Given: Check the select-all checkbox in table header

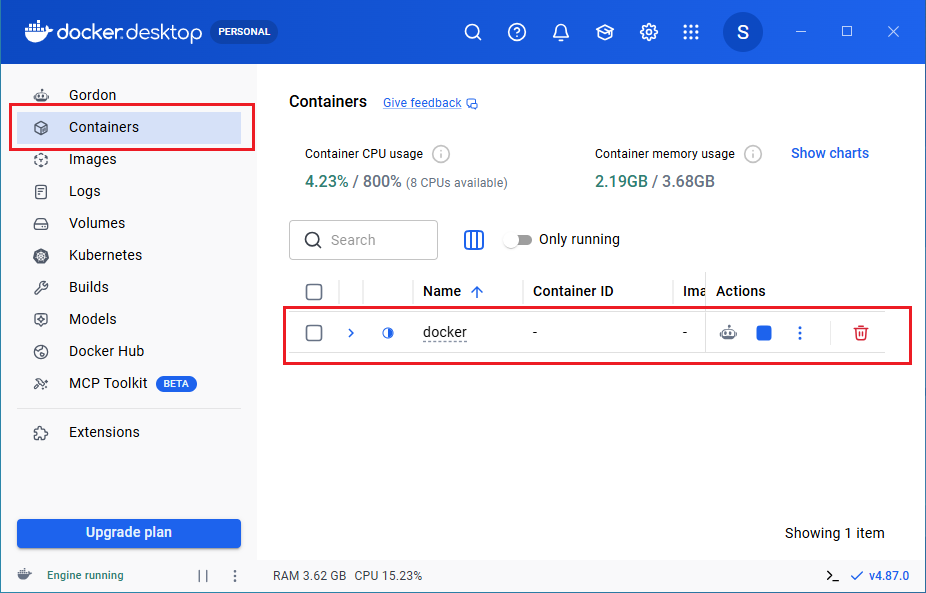Looking at the screenshot, I should [314, 292].
